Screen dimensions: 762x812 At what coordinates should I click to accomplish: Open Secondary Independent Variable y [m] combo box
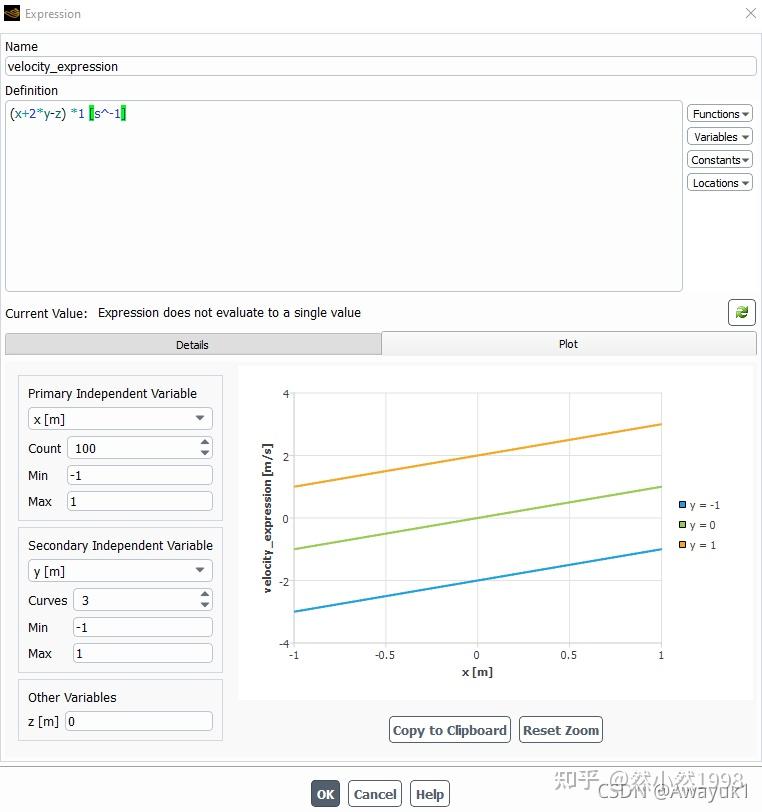click(120, 571)
